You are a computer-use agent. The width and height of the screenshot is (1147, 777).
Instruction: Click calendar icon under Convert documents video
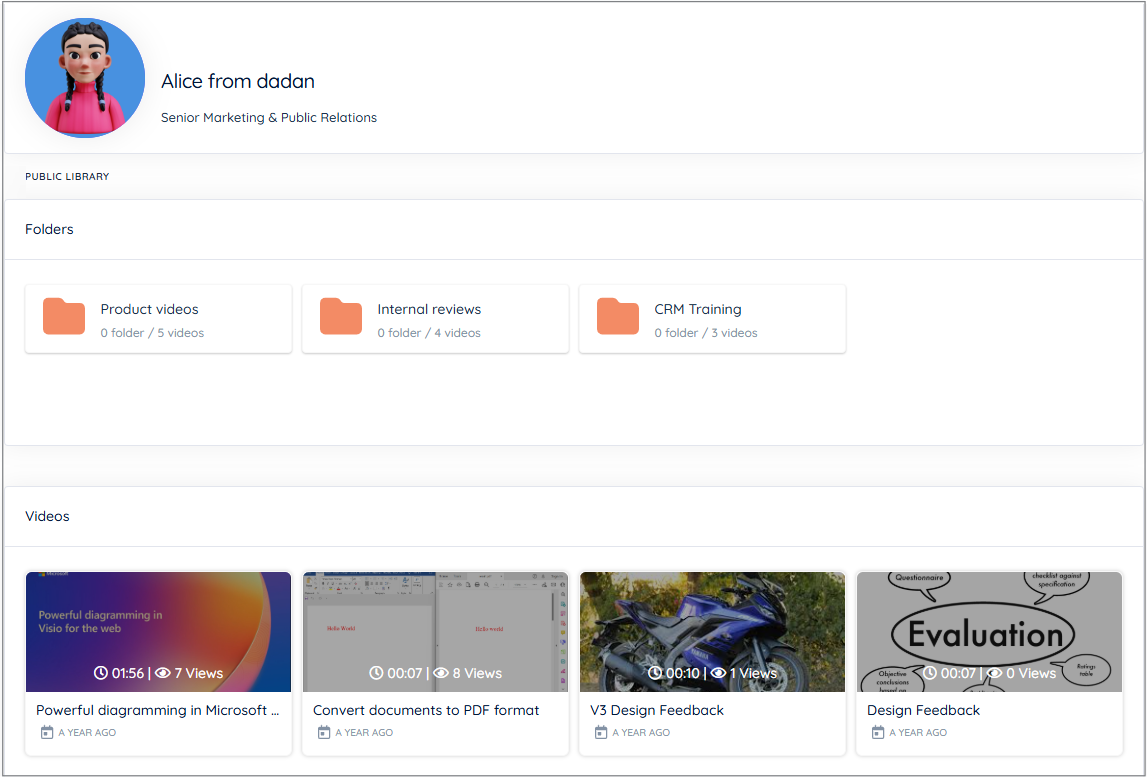[x=323, y=733]
